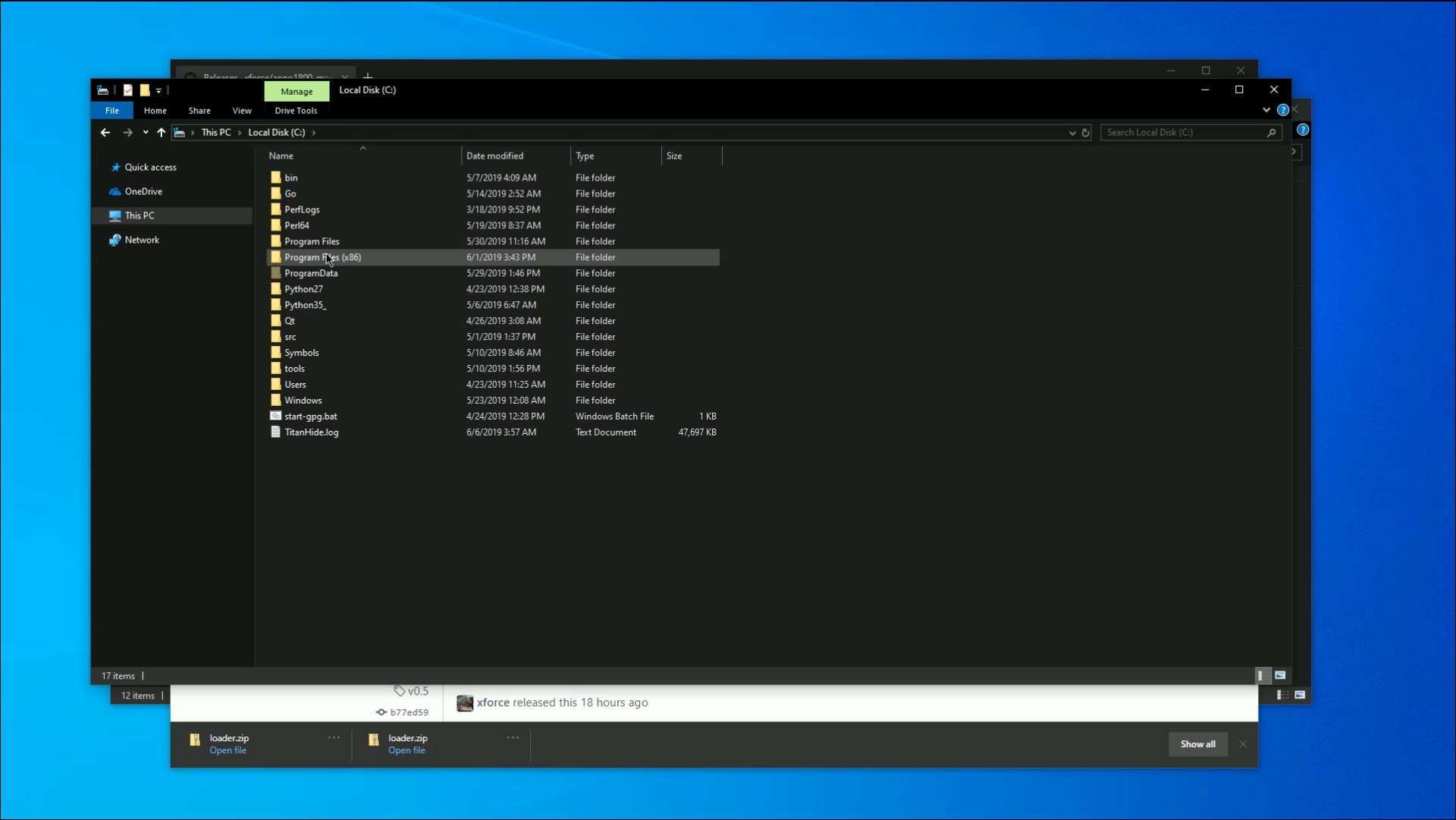Image resolution: width=1456 pixels, height=820 pixels.
Task: Click the recent locations dropdown arrow
Action: coord(144,132)
